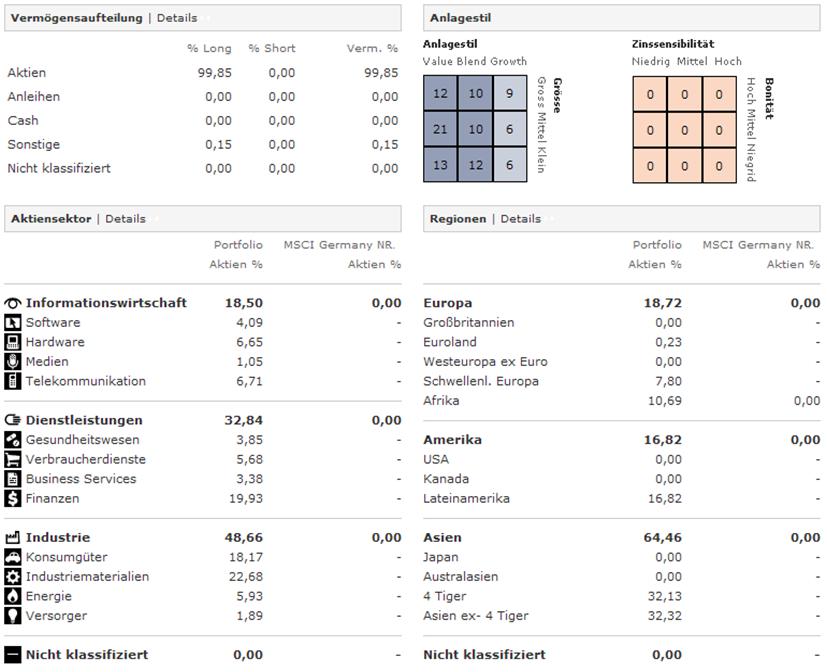
Task: Select the Verbraucherdienste cart icon
Action: [x=13, y=459]
